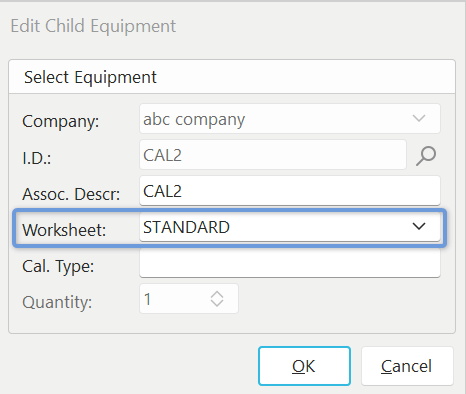Click the magnifier search icon beside I.D.
The width and height of the screenshot is (466, 394).
[426, 156]
